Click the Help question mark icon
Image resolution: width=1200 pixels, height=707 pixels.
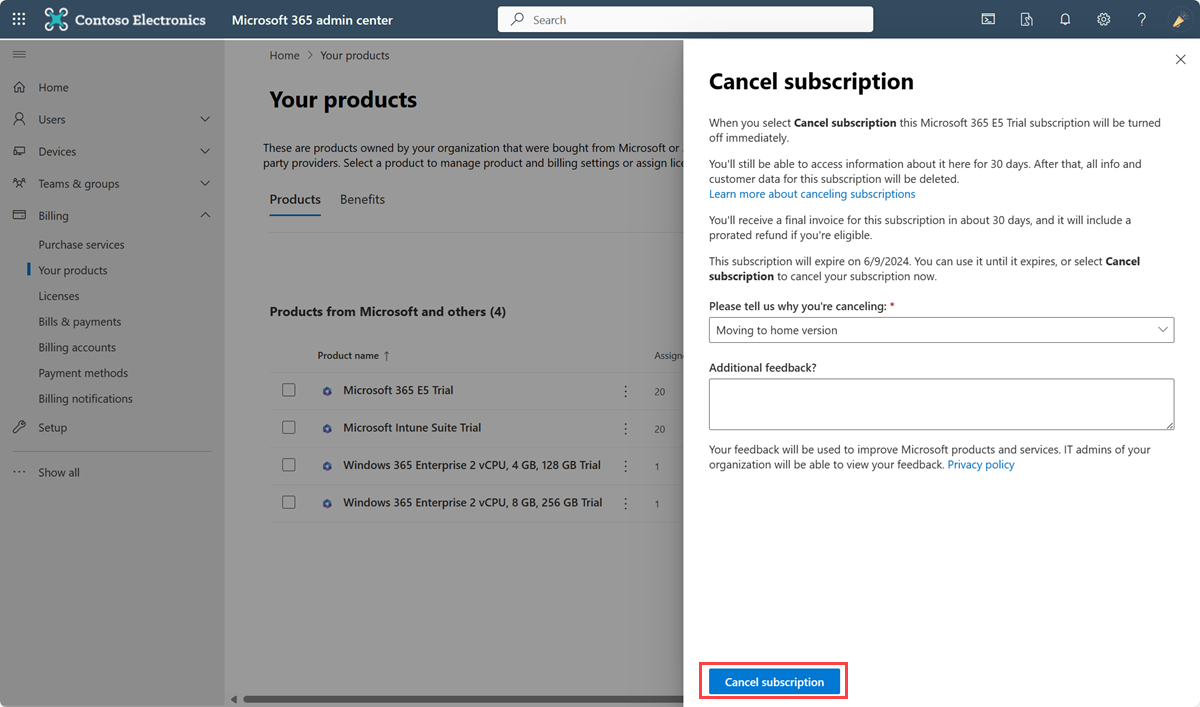pos(1142,19)
